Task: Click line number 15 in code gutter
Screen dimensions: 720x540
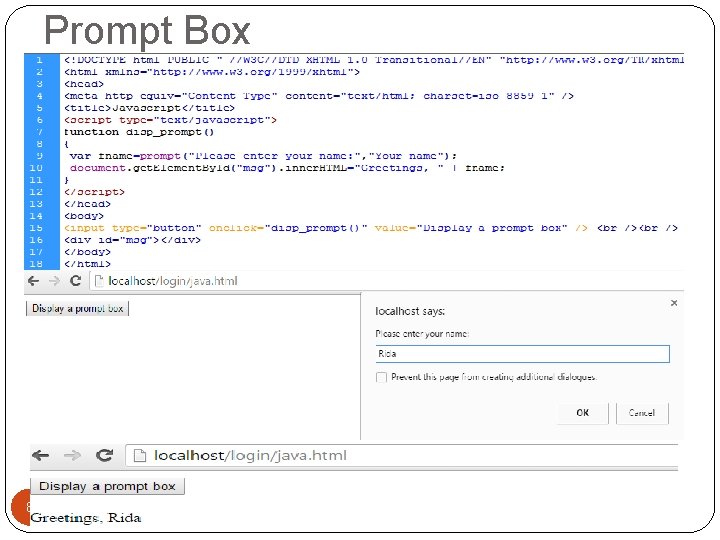Action: pos(36,228)
